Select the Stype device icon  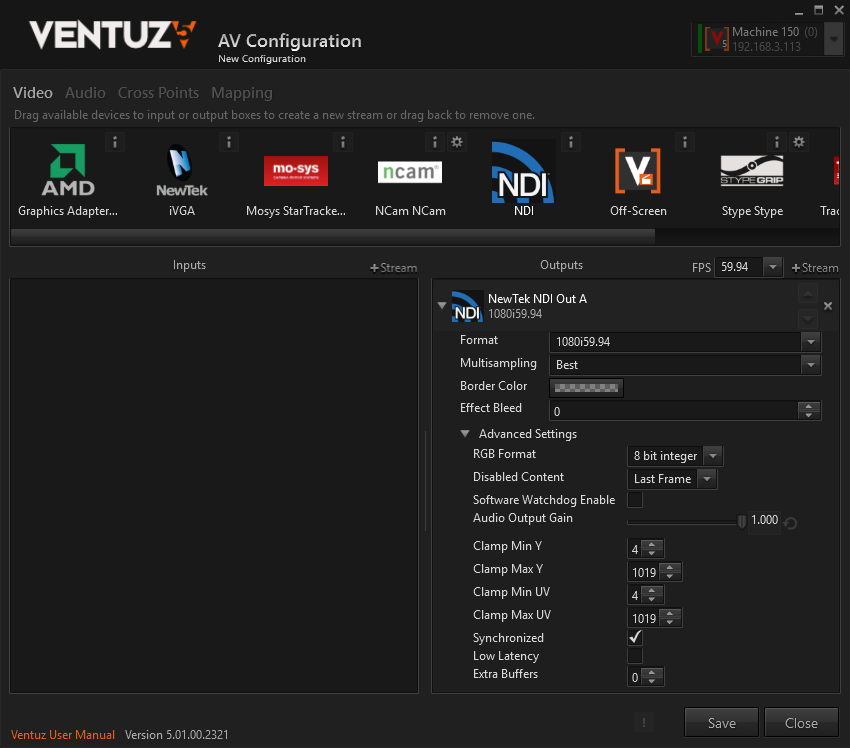(x=752, y=172)
